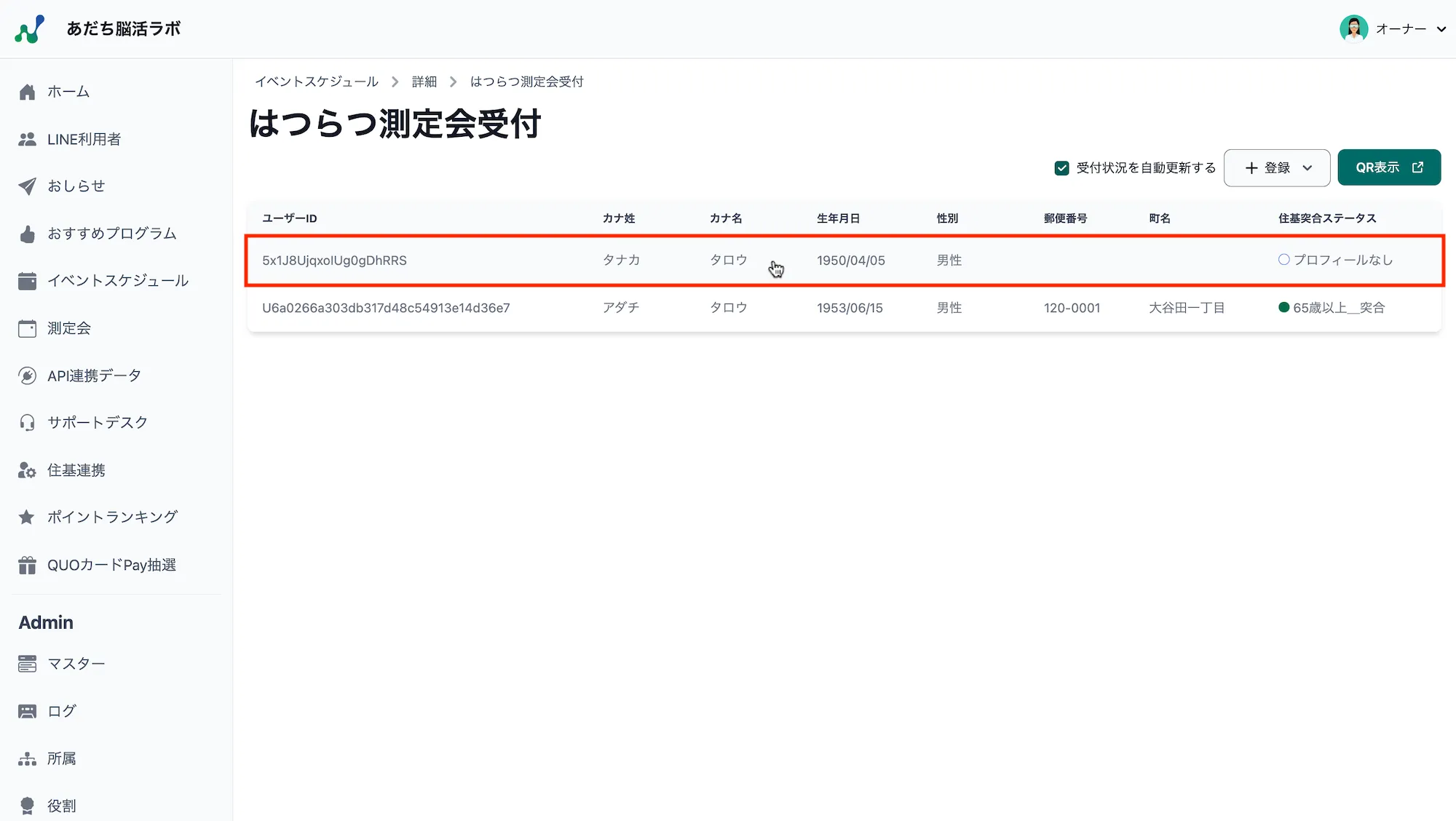
Task: Open the オーナー account menu chevron
Action: click(1442, 29)
